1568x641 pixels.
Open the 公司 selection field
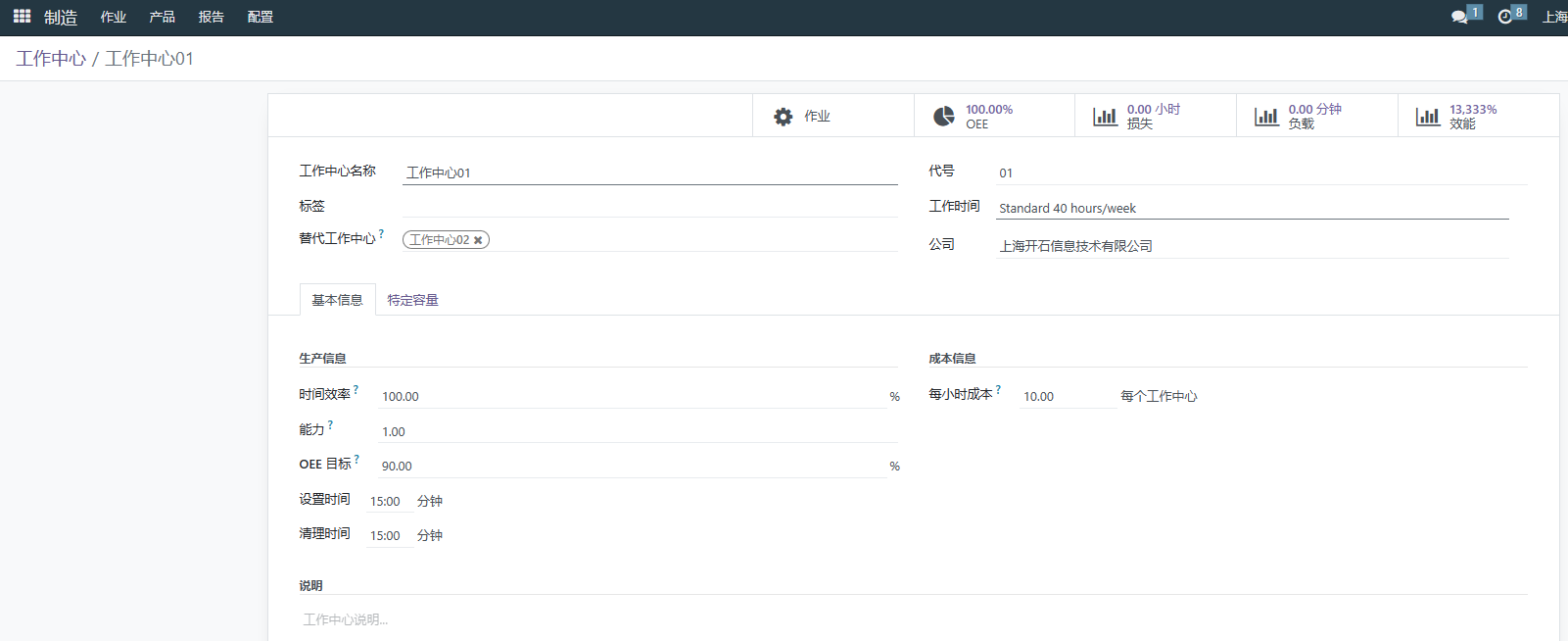[1253, 246]
